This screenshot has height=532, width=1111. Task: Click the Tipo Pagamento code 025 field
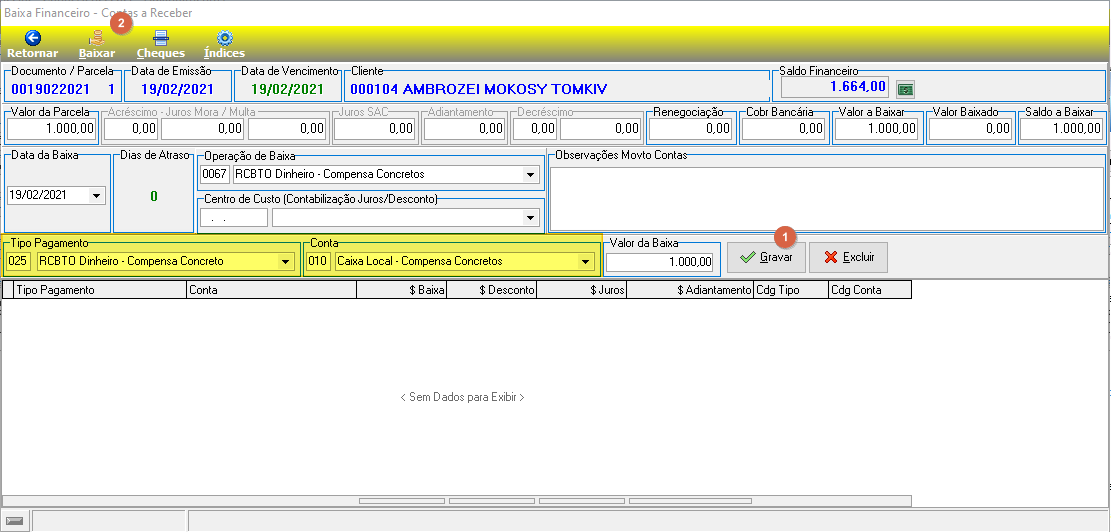click(19, 261)
